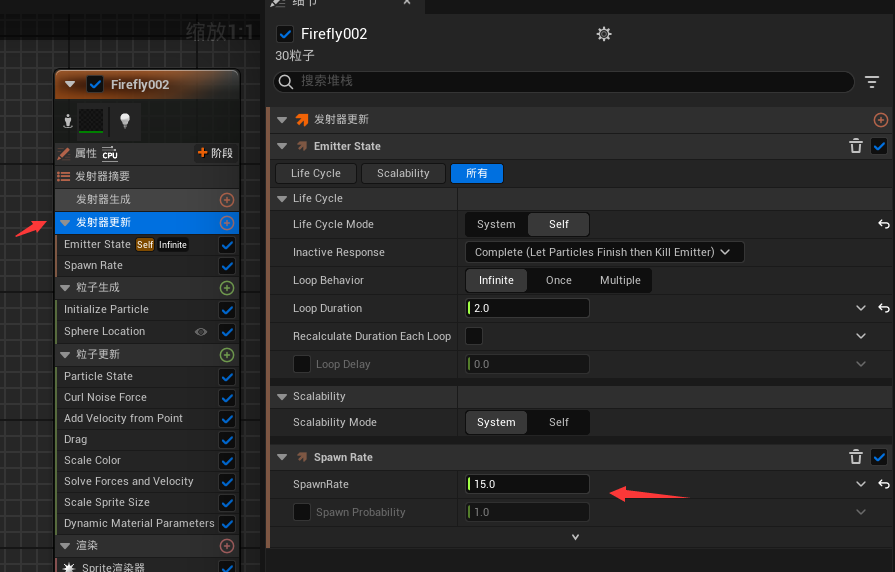
Task: Toggle Firefly002 enabled checkbox in details panel
Action: pos(285,34)
